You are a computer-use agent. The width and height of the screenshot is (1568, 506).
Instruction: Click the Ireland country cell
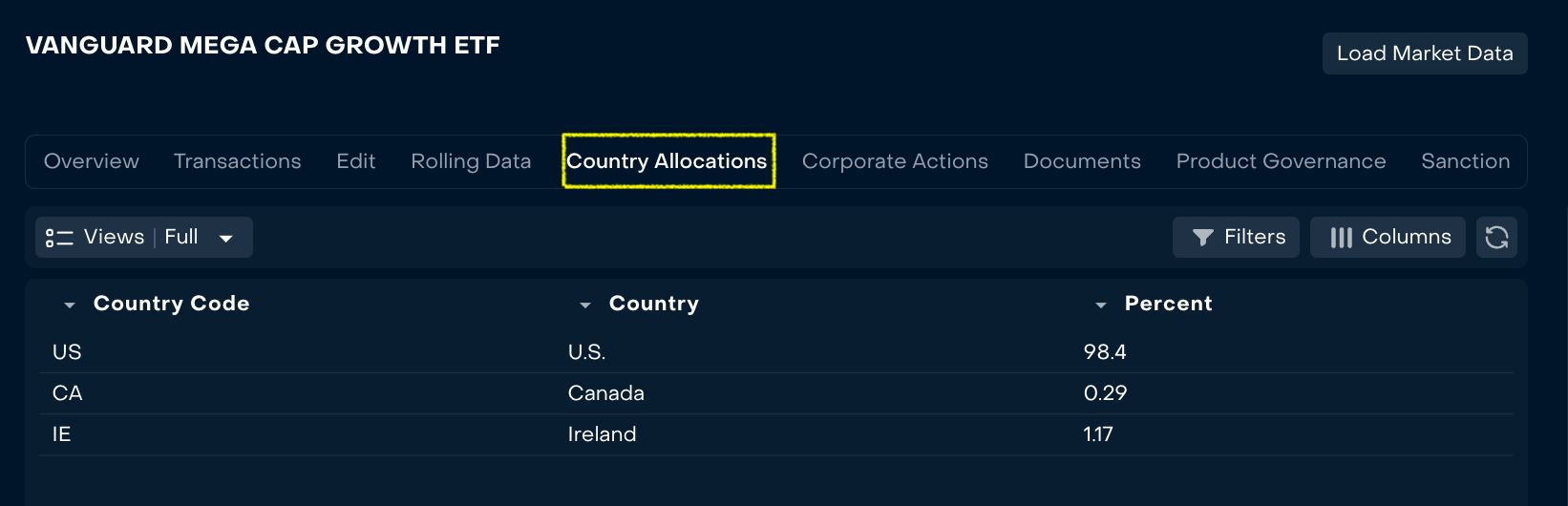[x=602, y=434]
